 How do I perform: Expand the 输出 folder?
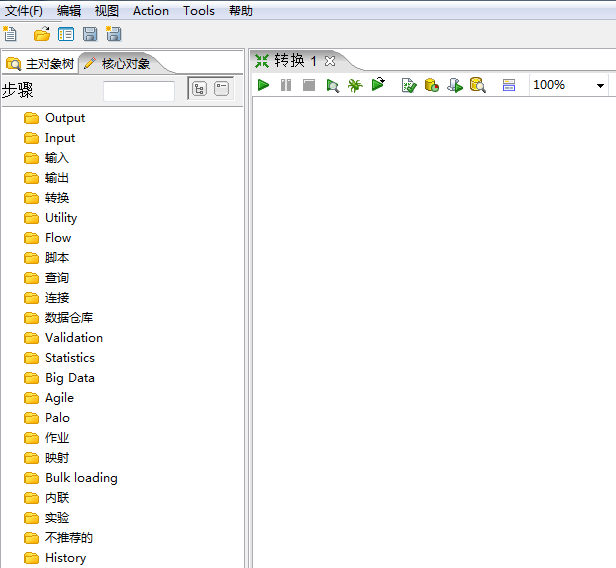[x=46, y=178]
